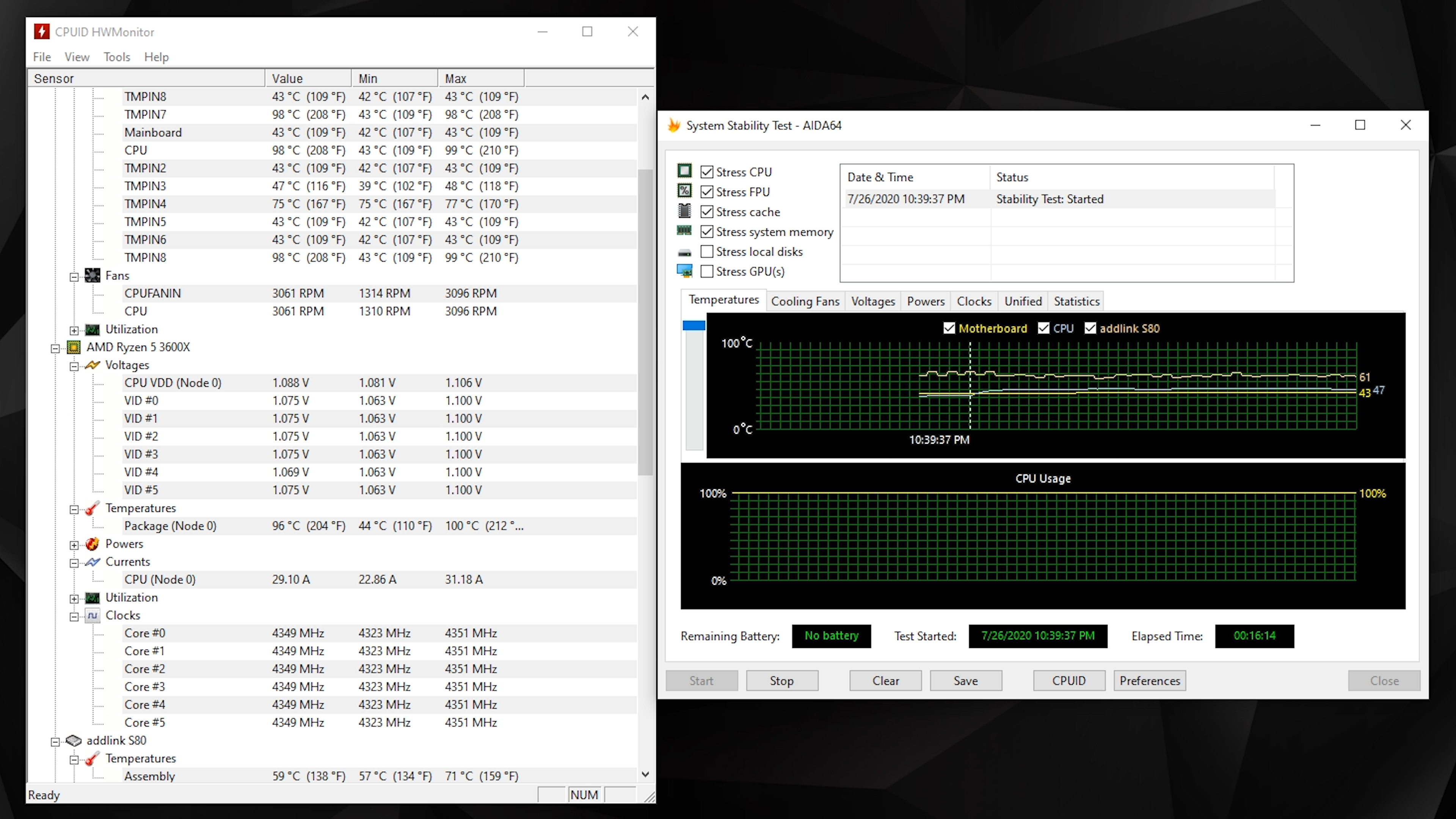Expand the Utilization node under Ryzen
This screenshot has width=1456, height=819.
(x=74, y=599)
